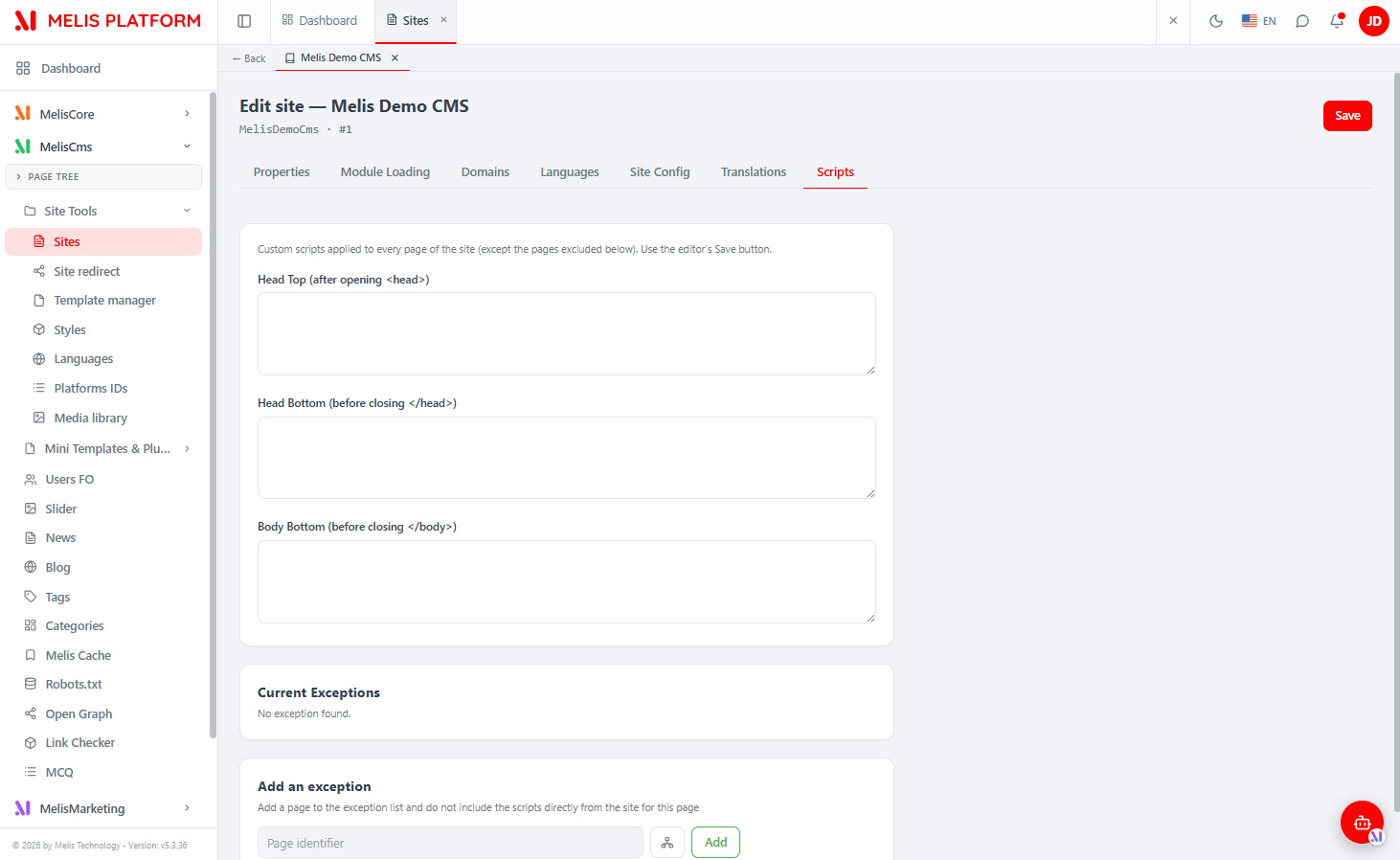Click the Robots.txt database icon
Viewport: 1400px width, 860px height.
coord(31,685)
